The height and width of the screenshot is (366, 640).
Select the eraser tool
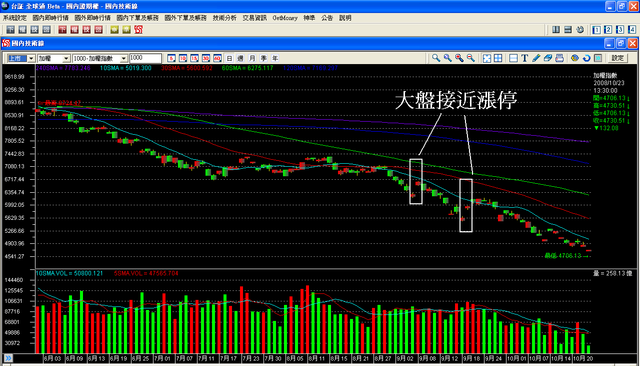[x=548, y=58]
